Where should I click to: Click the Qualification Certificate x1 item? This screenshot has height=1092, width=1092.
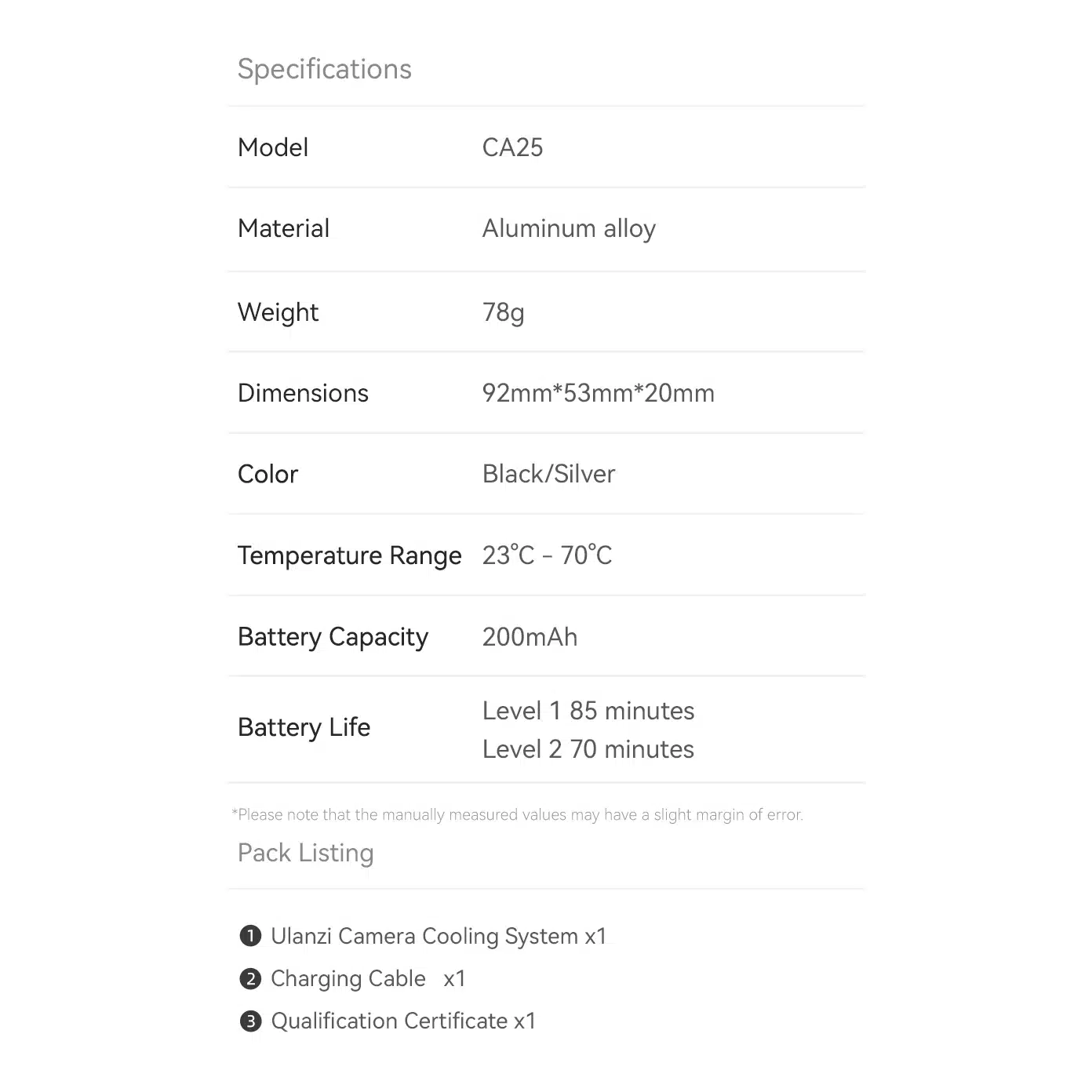403,1021
